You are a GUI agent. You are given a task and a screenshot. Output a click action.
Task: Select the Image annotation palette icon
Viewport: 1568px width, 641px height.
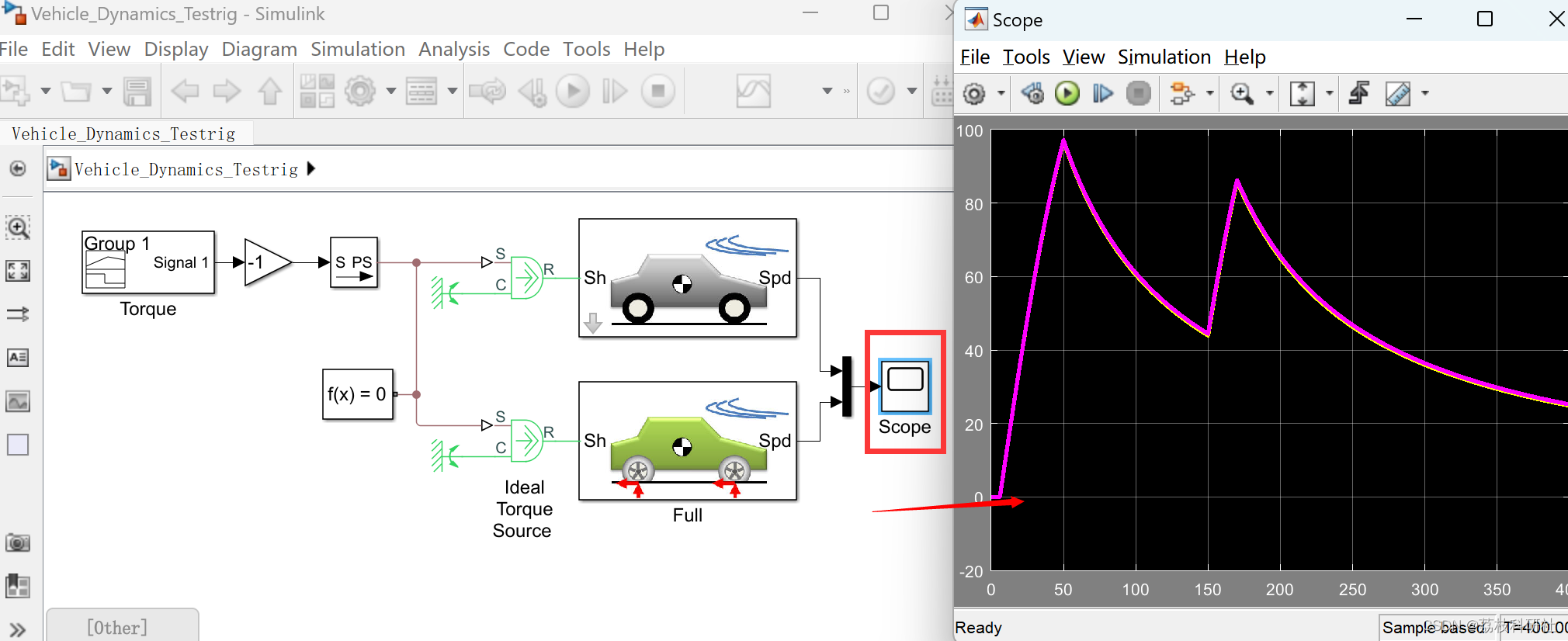(18, 401)
